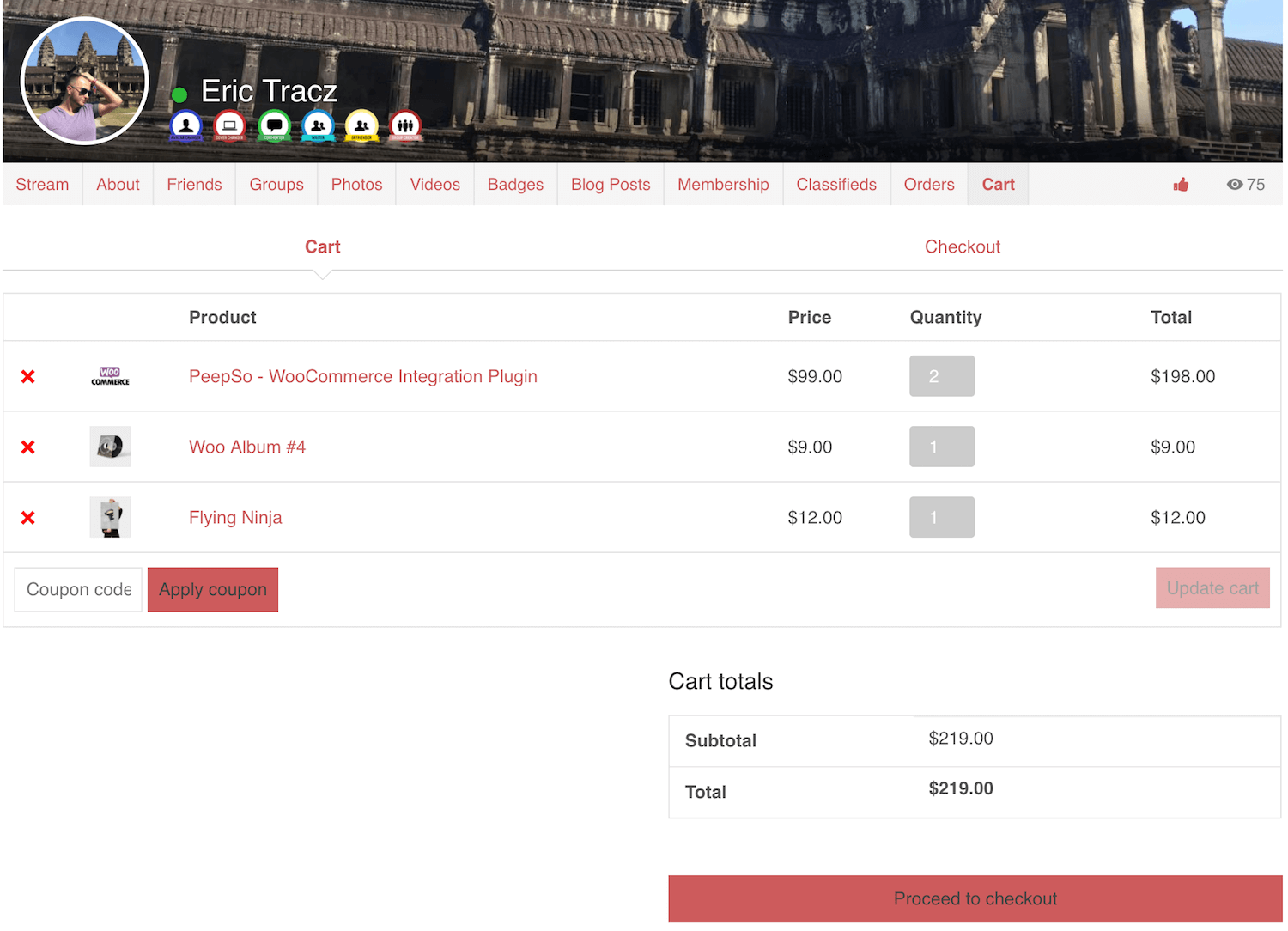The width and height of the screenshot is (1288, 931).
Task: Open the Stream tab
Action: click(42, 185)
